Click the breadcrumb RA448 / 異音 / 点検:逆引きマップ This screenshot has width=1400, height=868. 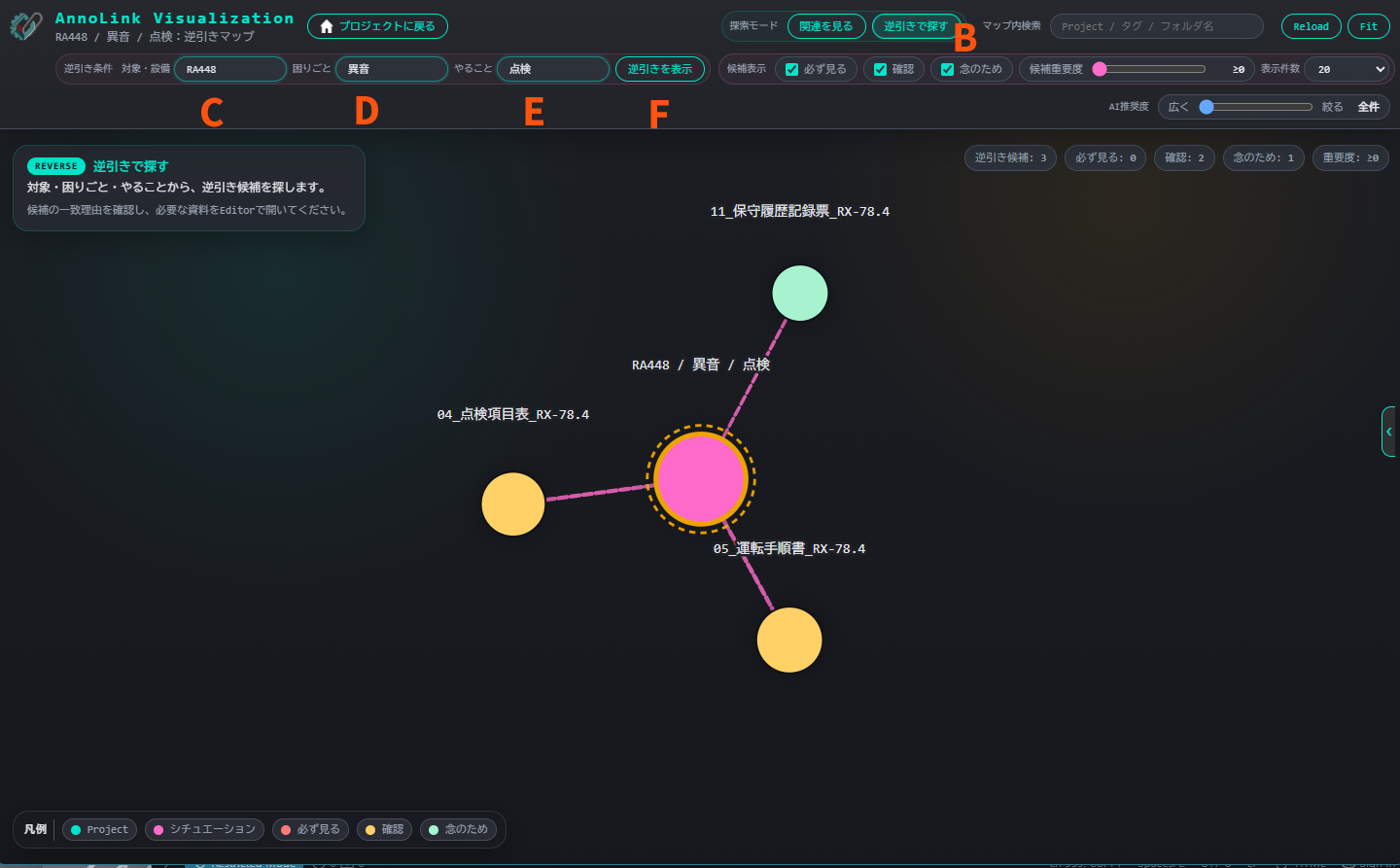pos(155,37)
